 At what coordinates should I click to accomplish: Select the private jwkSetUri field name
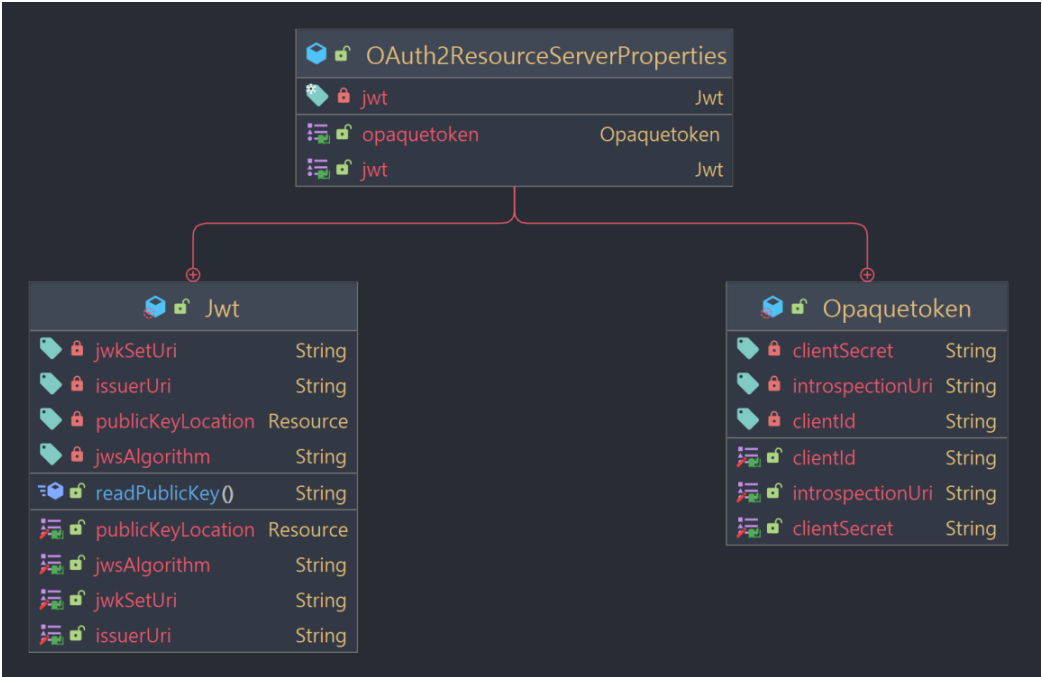pos(136,351)
